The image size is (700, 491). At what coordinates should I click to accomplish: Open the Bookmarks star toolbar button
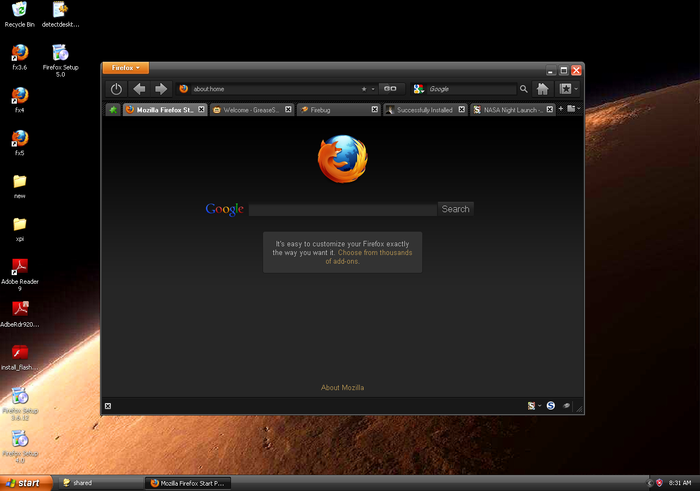click(565, 89)
